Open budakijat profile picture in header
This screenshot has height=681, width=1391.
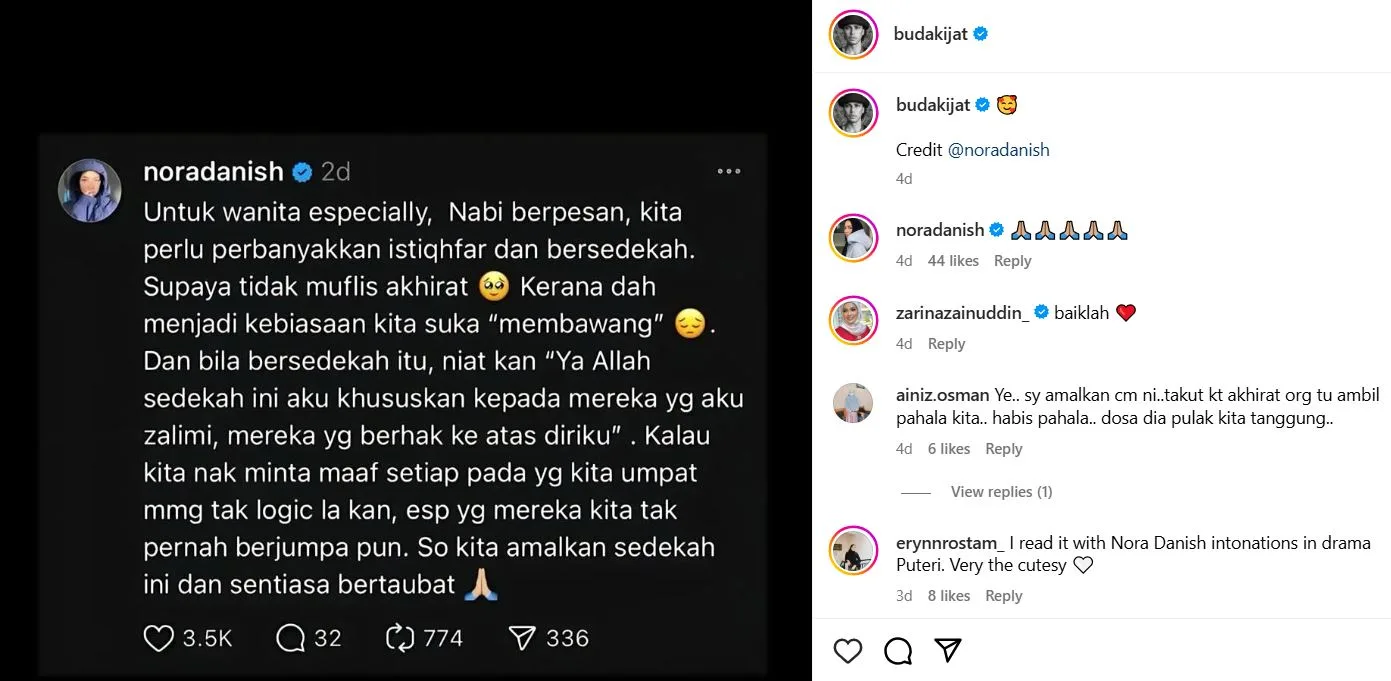pos(853,34)
